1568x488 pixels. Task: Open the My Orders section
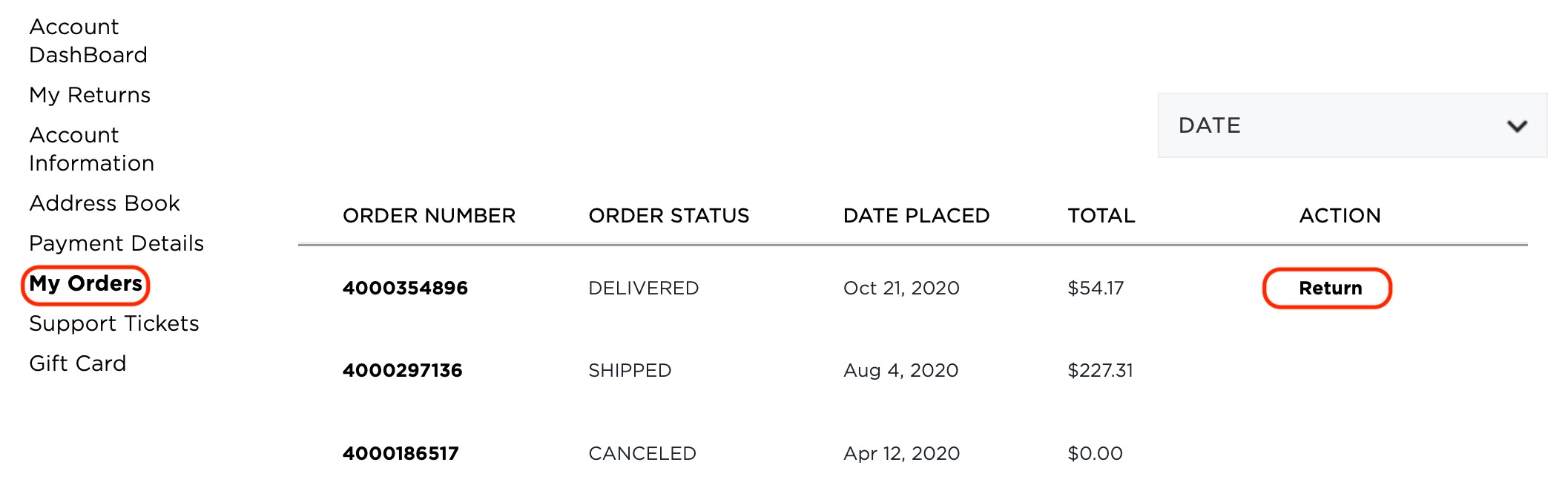pyautogui.click(x=86, y=284)
